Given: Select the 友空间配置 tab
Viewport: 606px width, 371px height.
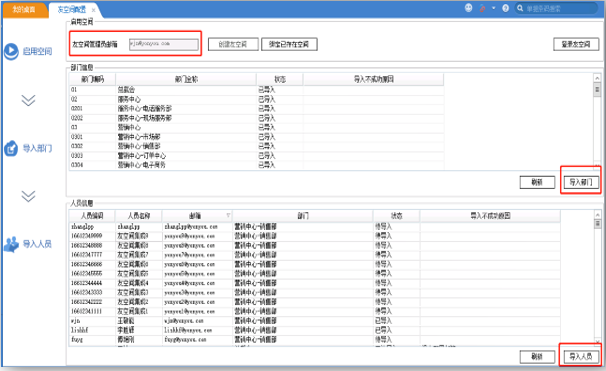Looking at the screenshot, I should pyautogui.click(x=71, y=10).
